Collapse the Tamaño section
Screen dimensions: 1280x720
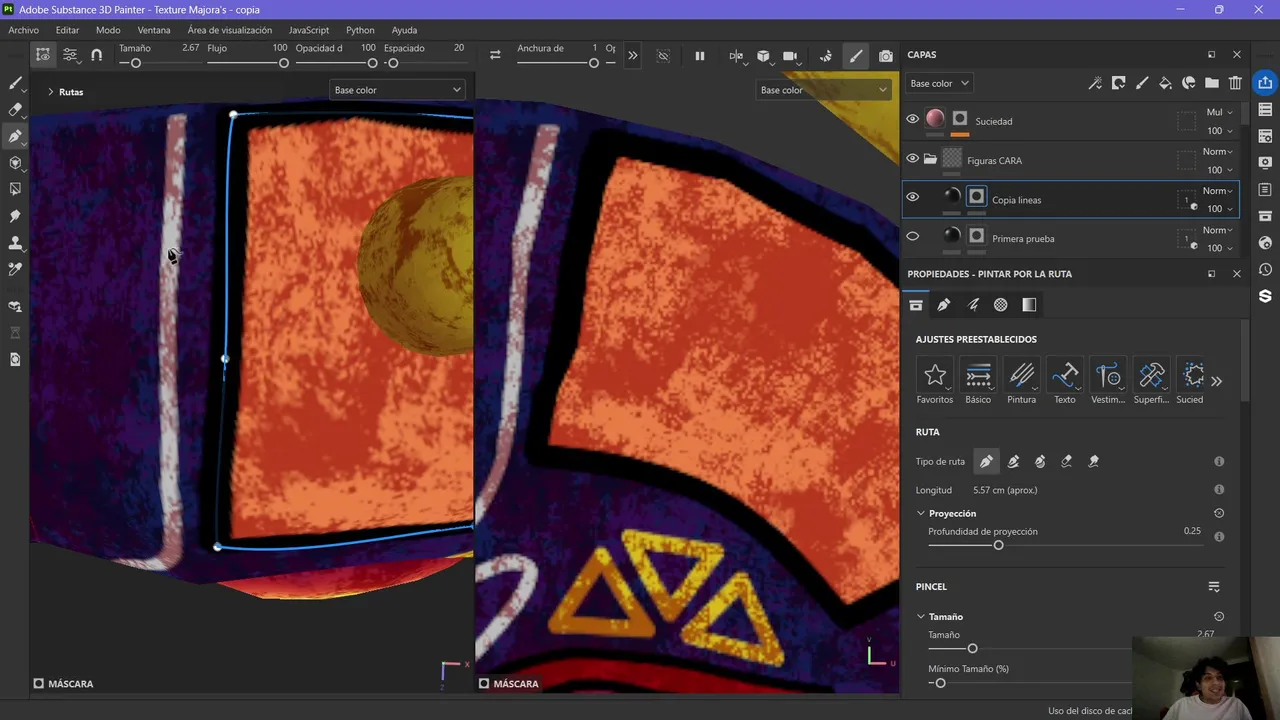coord(921,617)
